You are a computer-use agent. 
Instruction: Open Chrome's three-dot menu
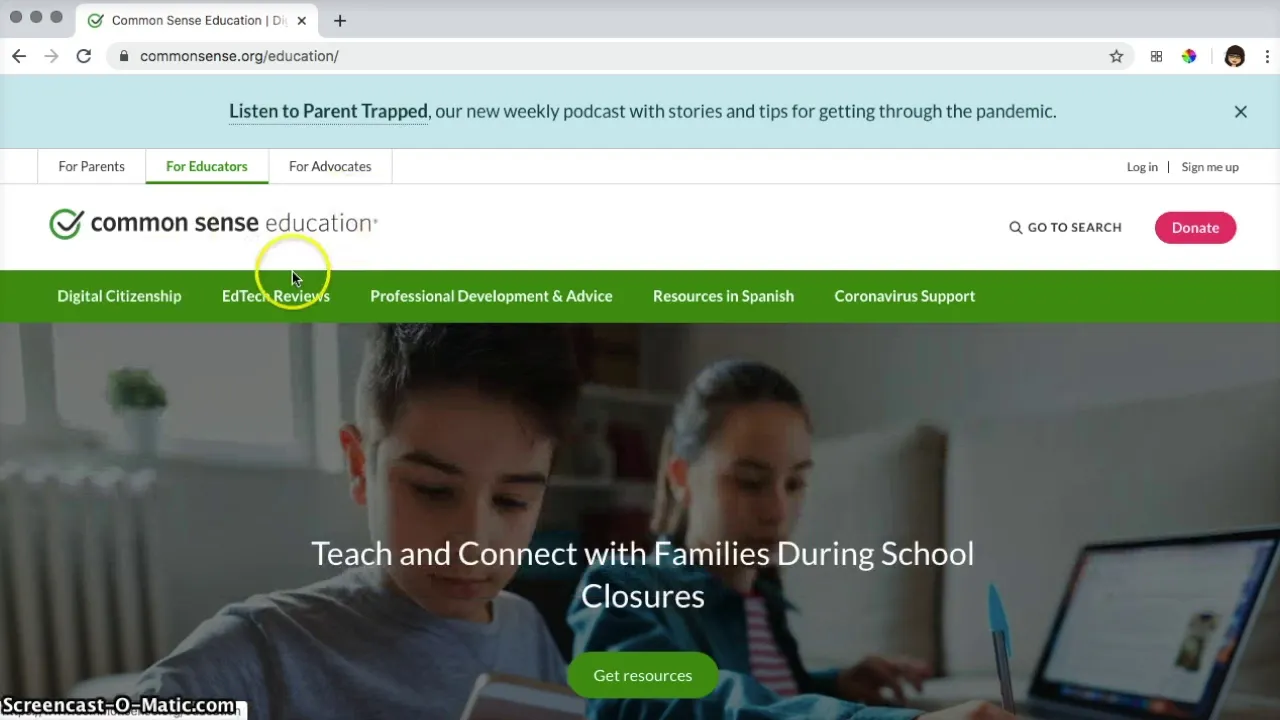coord(1268,56)
